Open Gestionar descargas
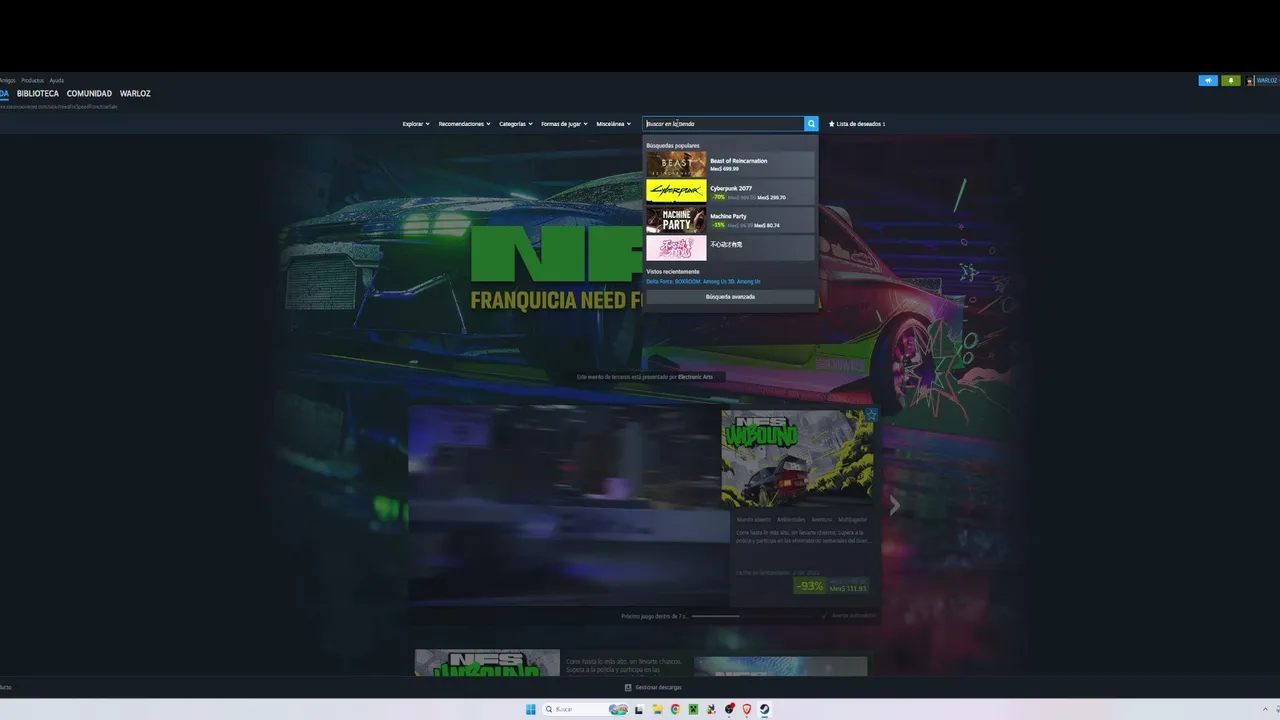Screen dimensions: 1280x720 pos(653,688)
